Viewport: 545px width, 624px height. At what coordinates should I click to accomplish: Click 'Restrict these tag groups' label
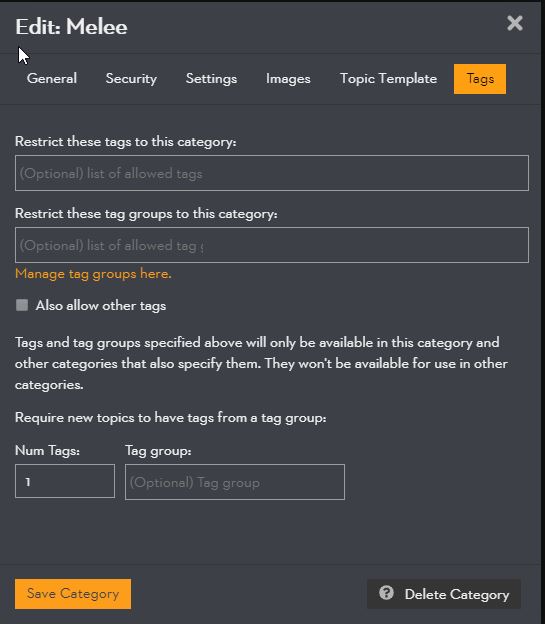point(146,214)
